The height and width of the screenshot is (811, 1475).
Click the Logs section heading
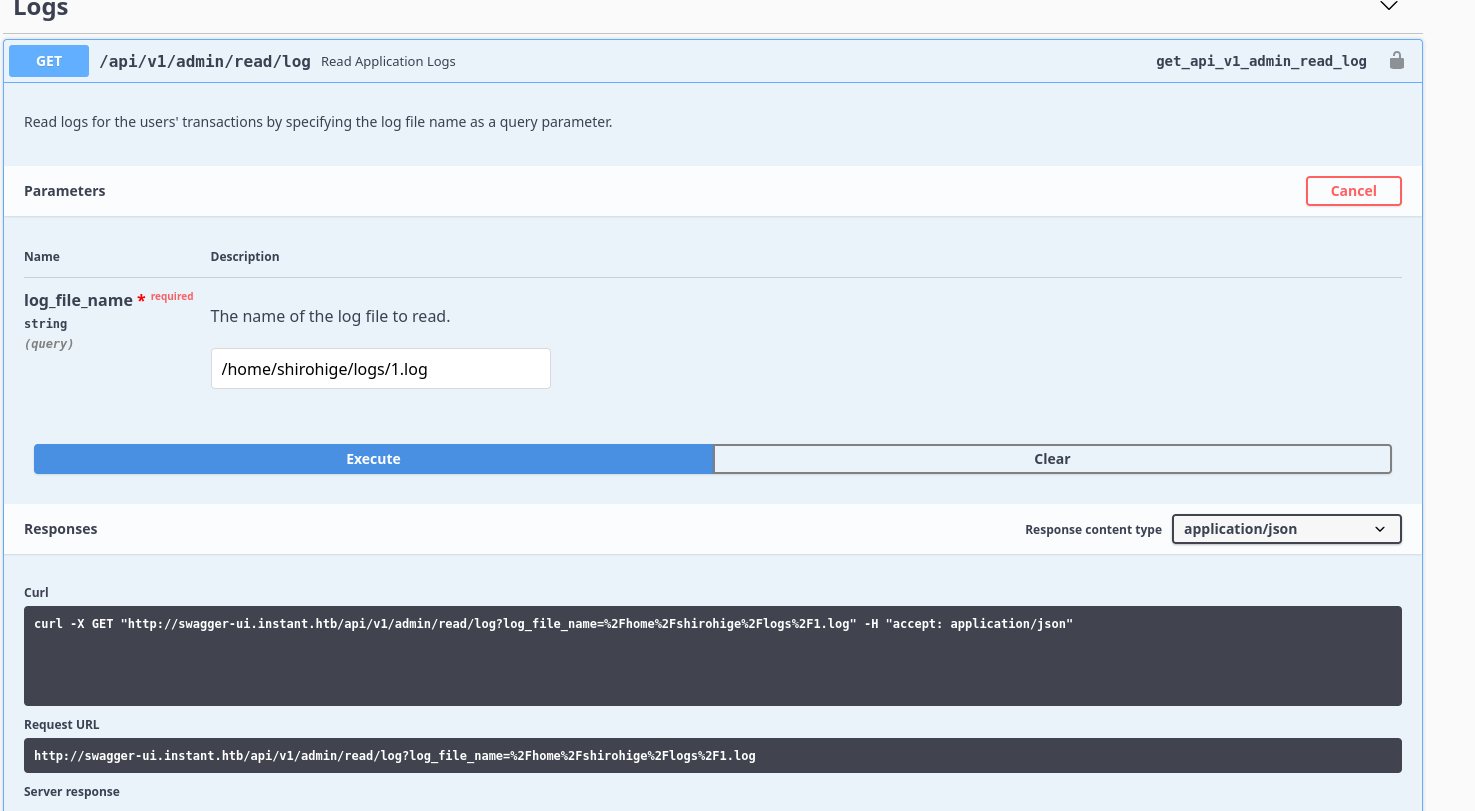pyautogui.click(x=41, y=9)
